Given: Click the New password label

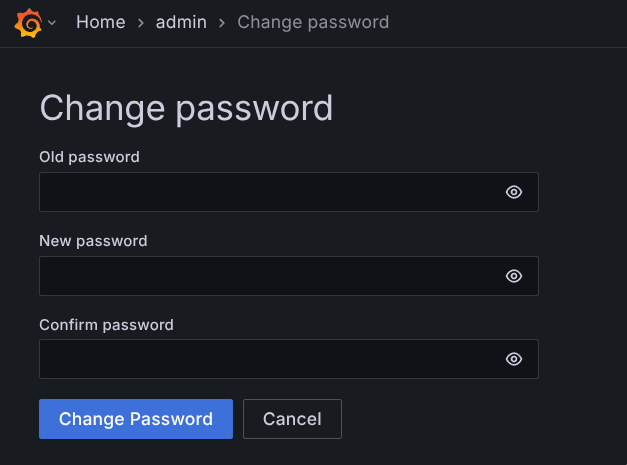Looking at the screenshot, I should pos(93,241).
